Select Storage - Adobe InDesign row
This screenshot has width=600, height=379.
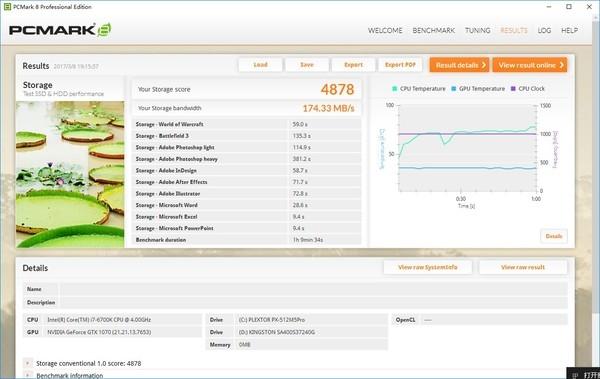[247, 170]
